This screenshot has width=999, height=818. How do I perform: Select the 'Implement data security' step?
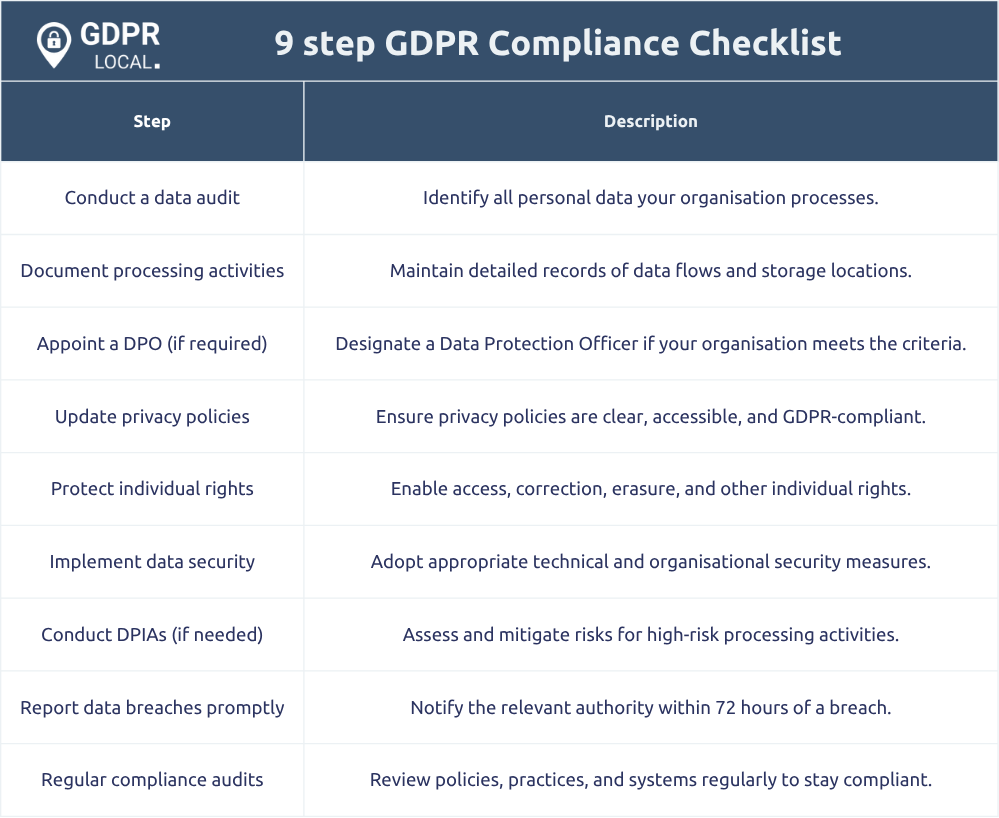(152, 562)
